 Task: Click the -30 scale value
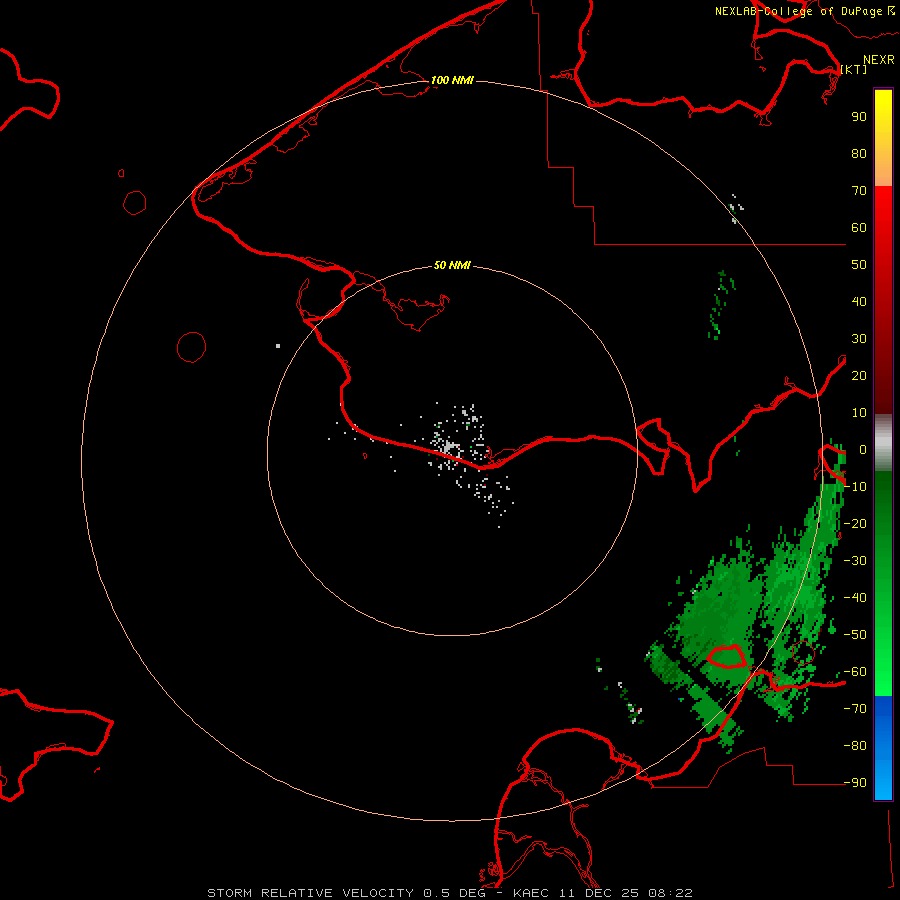[x=855, y=561]
